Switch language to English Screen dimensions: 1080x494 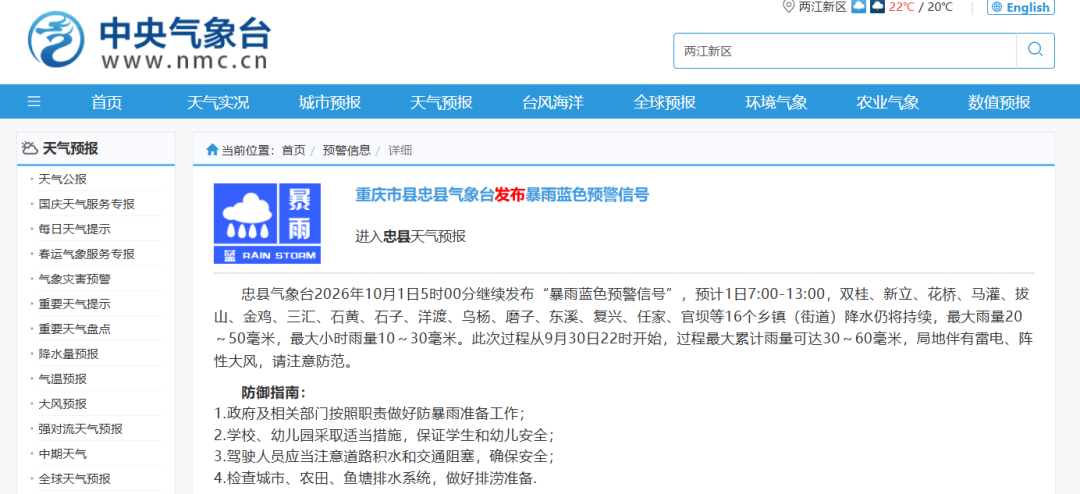(1020, 8)
